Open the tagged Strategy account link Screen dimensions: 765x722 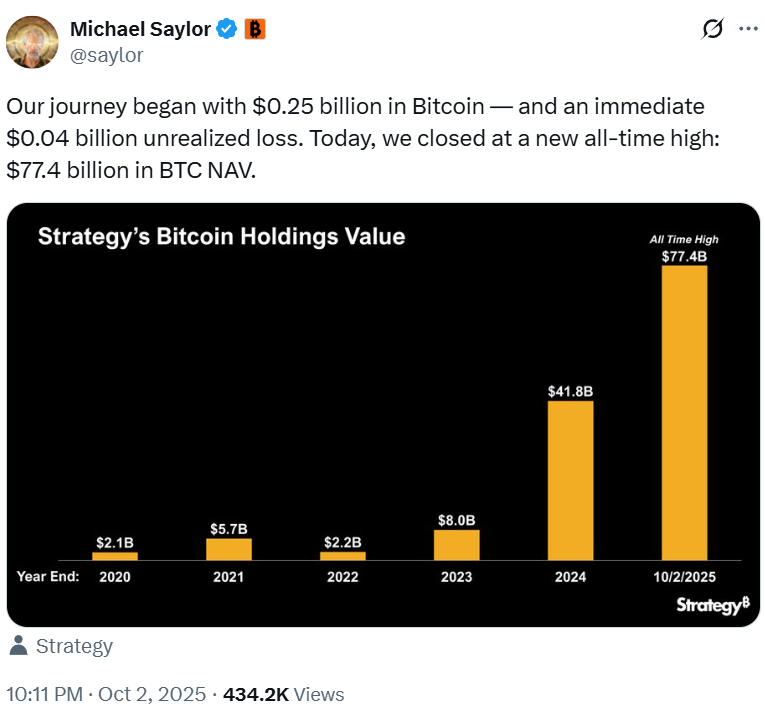pyautogui.click(x=74, y=646)
